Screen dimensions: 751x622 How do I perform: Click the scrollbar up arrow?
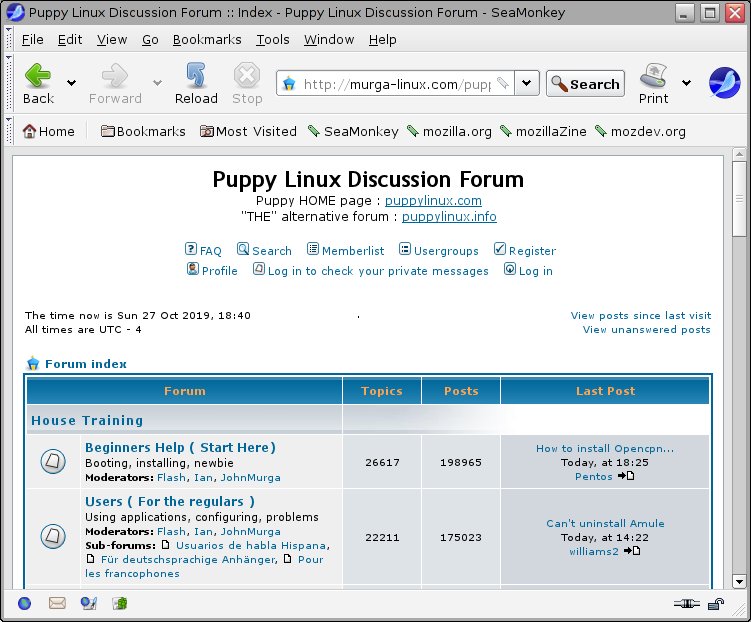tap(739, 154)
